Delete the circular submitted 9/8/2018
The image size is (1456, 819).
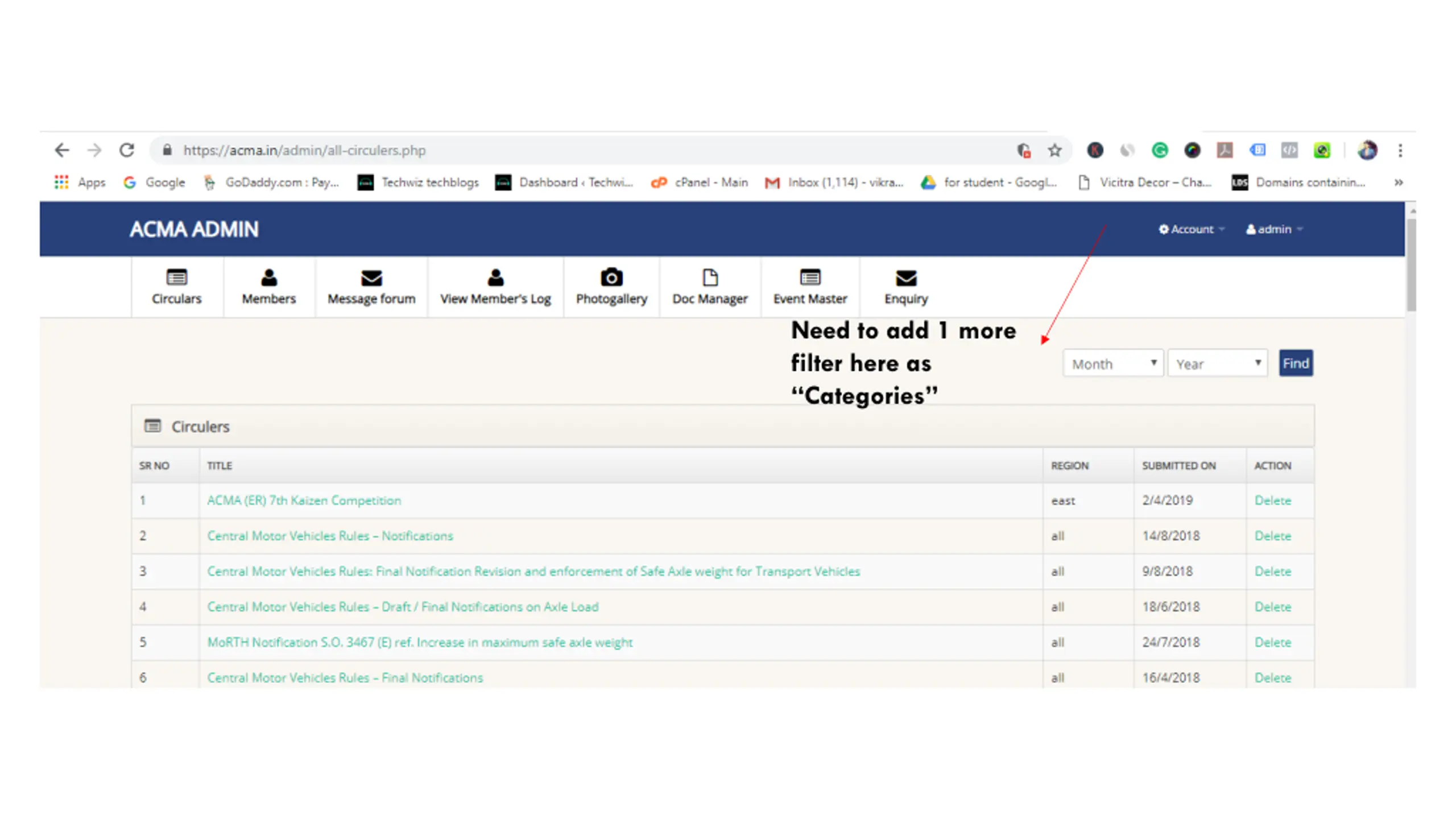(1273, 571)
